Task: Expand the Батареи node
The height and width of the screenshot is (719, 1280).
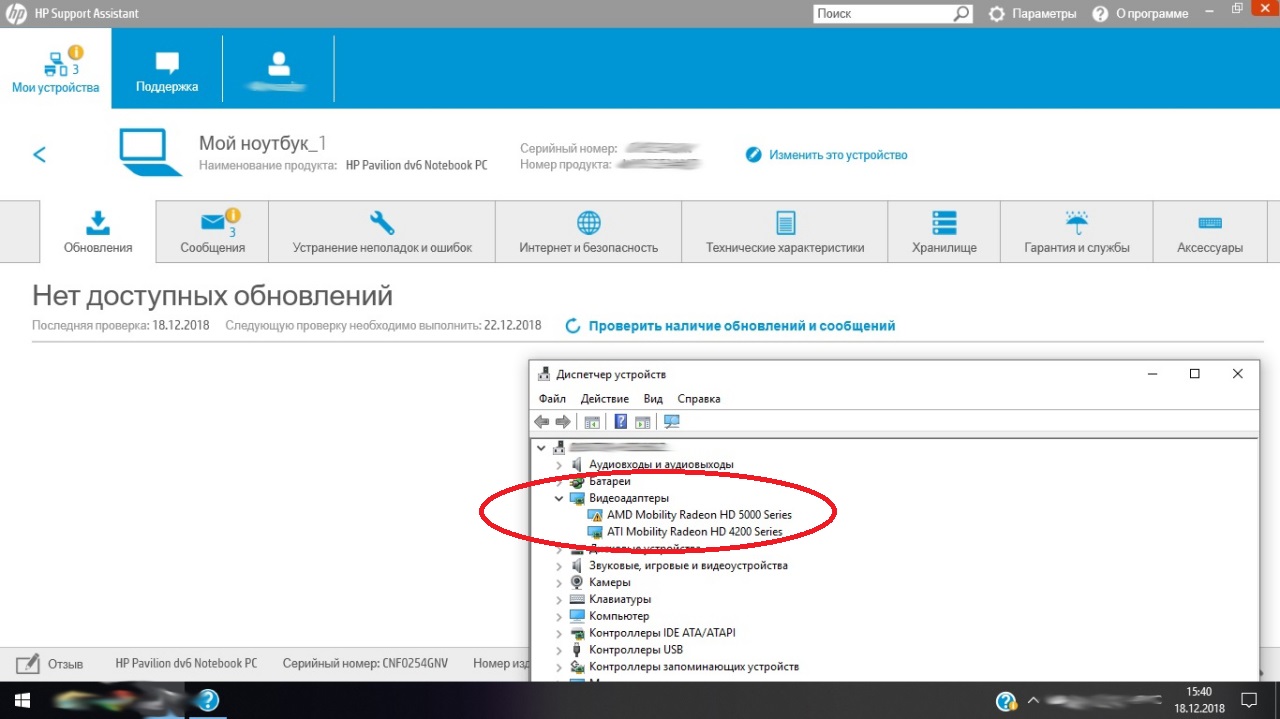Action: [x=559, y=481]
